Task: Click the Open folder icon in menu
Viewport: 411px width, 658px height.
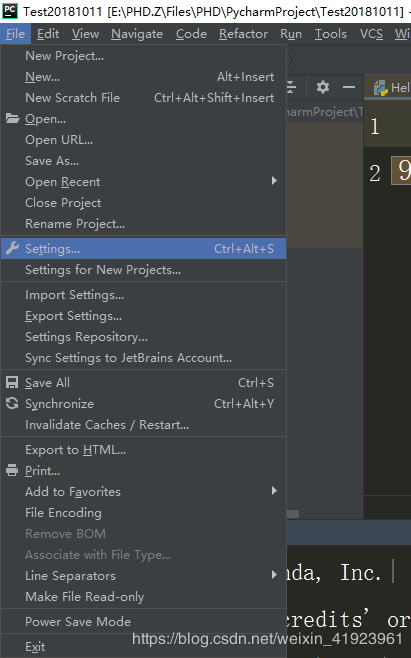Action: click(12, 118)
